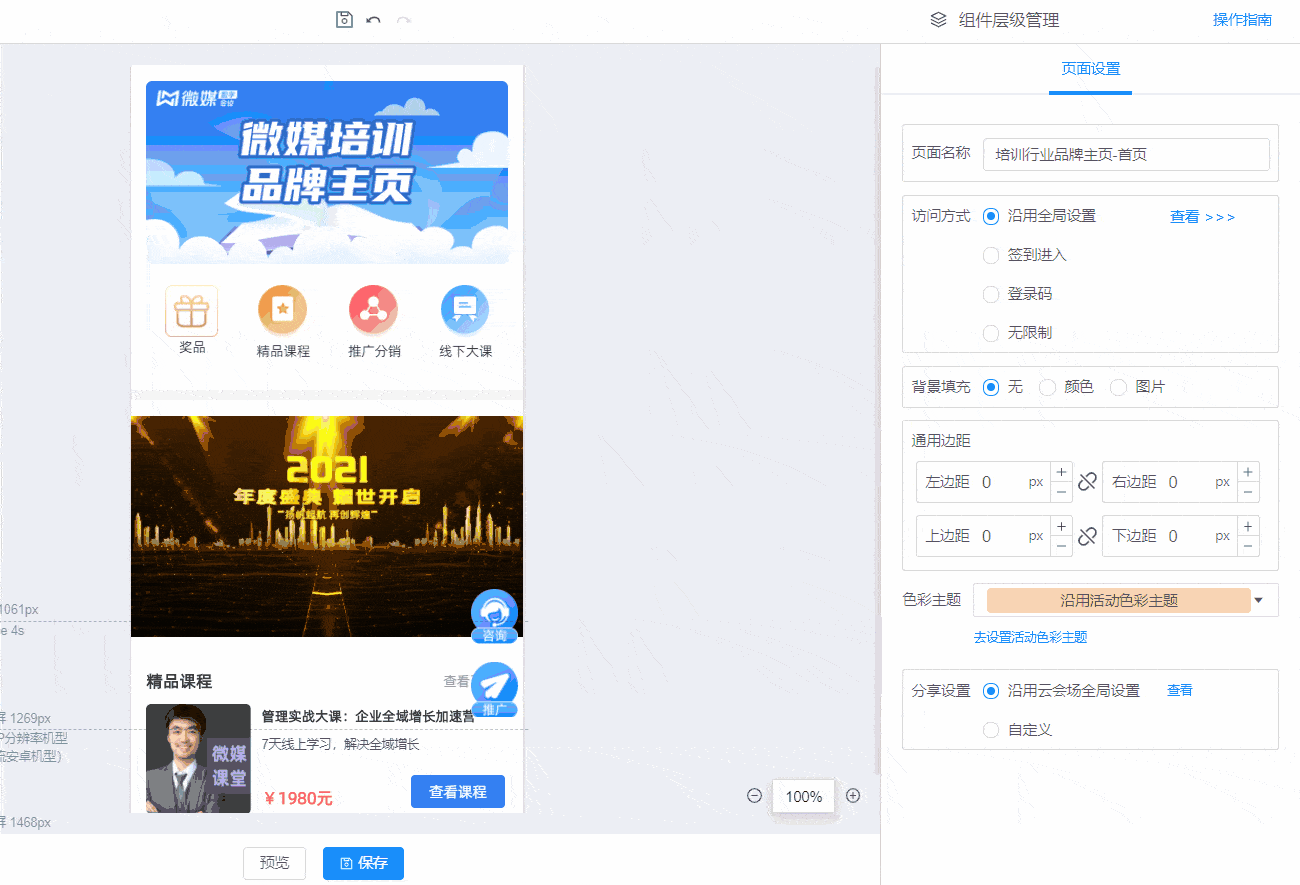Toggle link between 上边距 and 下边距

pyautogui.click(x=1087, y=537)
